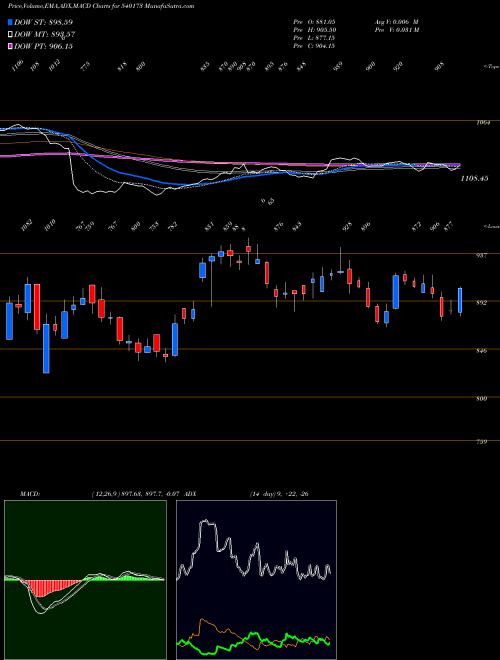Click the 'Pre V: 0.031 M' value
This screenshot has width=500, height=660.
(396, 30)
